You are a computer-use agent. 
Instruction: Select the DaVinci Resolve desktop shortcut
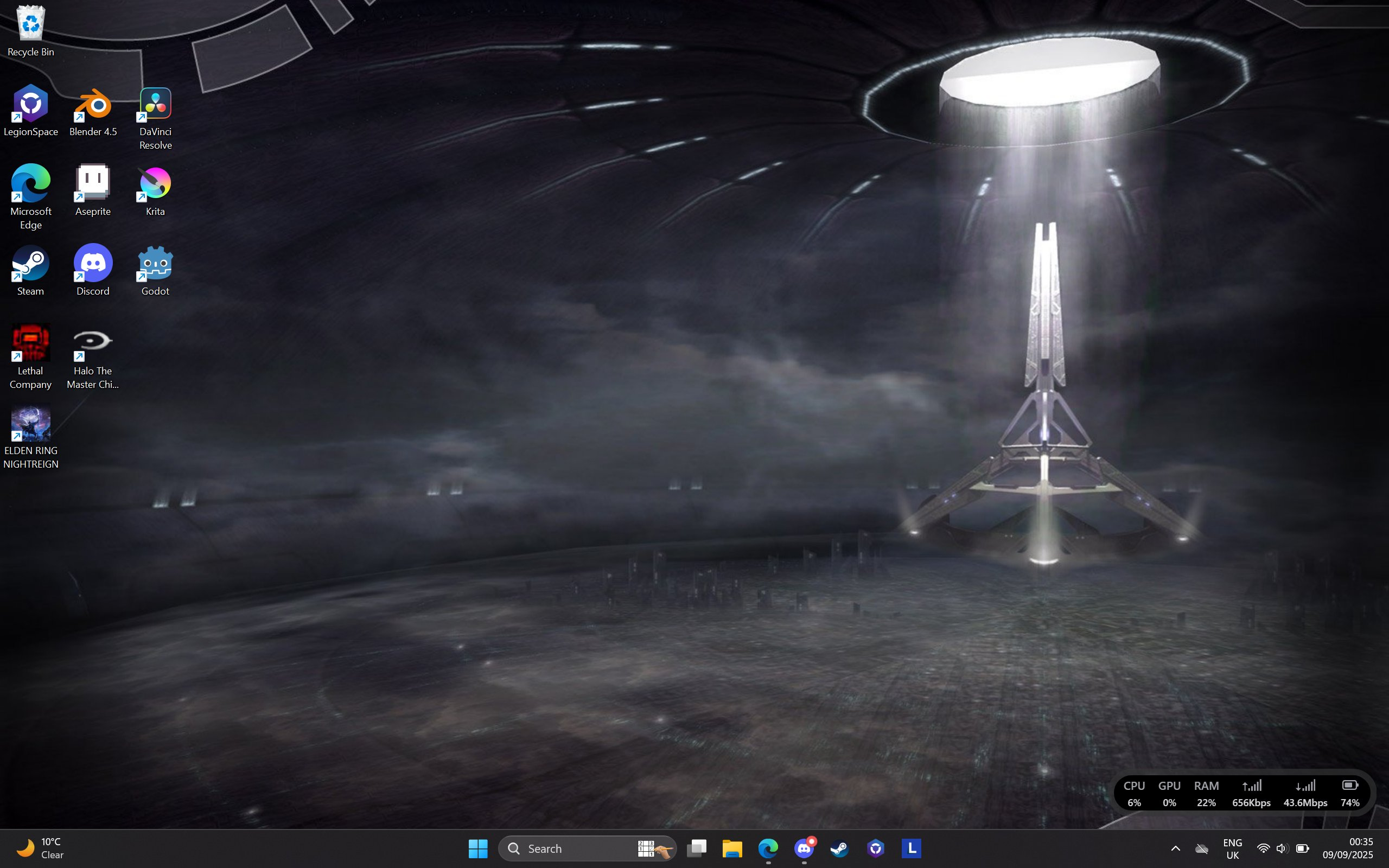[x=156, y=118]
